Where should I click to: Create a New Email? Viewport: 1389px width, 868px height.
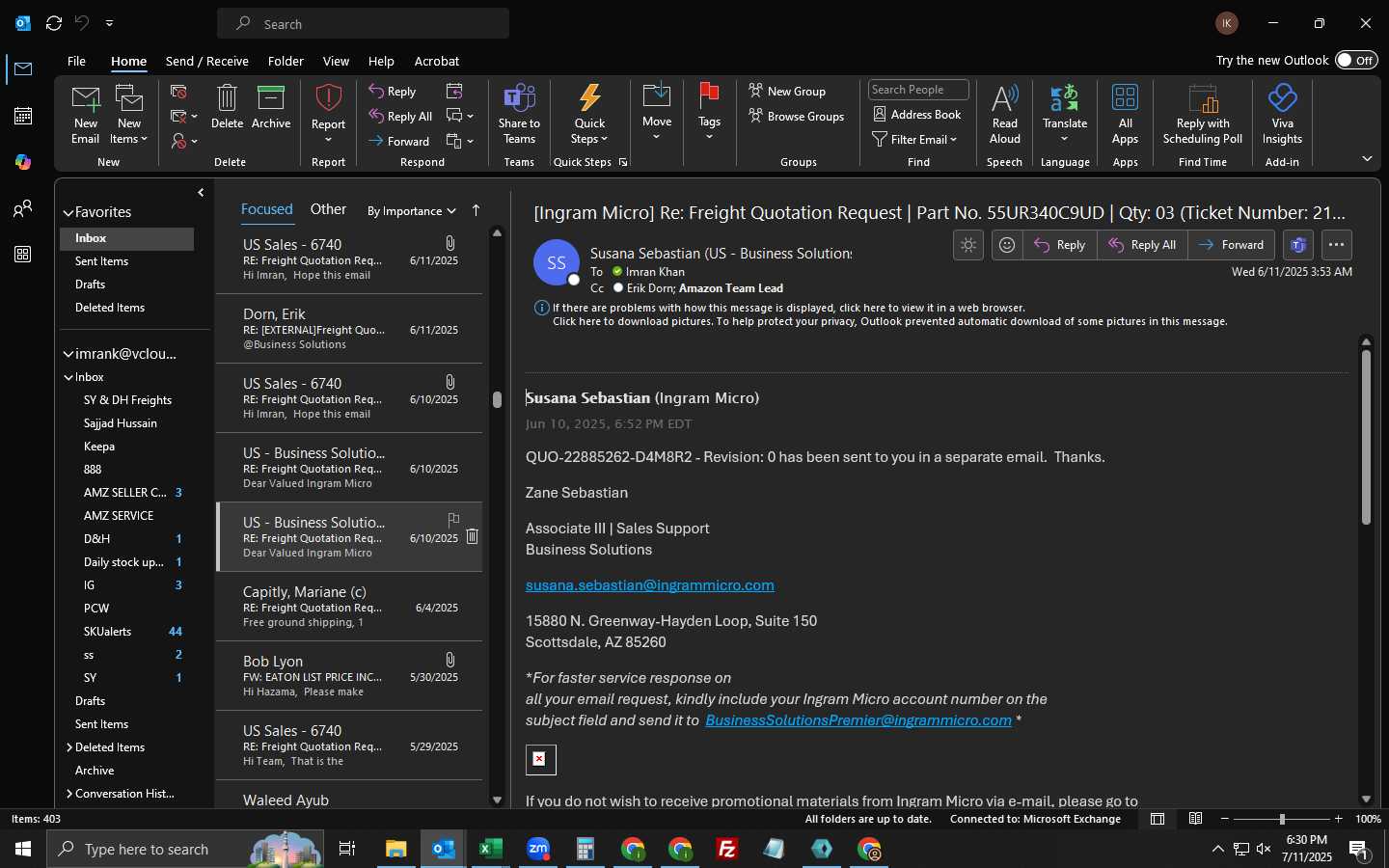pyautogui.click(x=85, y=114)
